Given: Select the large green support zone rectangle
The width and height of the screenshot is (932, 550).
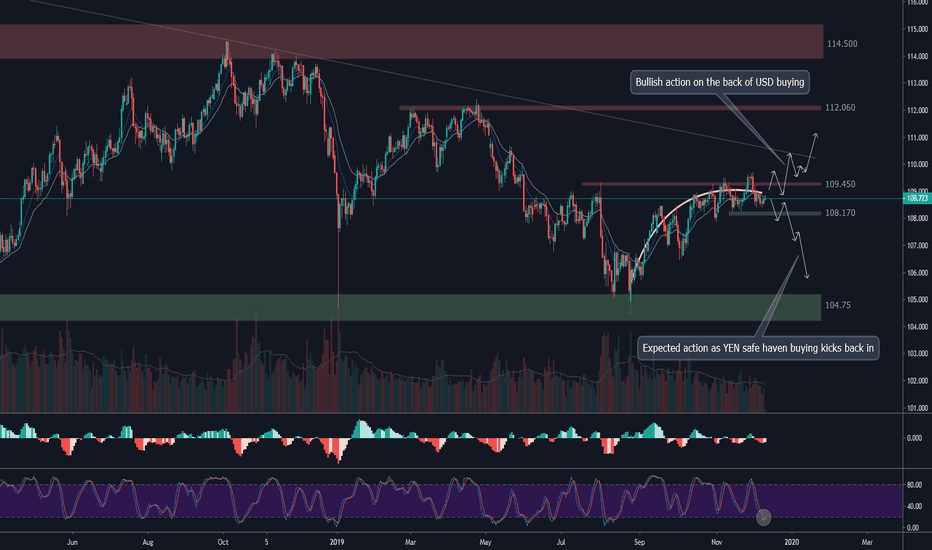Looking at the screenshot, I should tap(410, 307).
